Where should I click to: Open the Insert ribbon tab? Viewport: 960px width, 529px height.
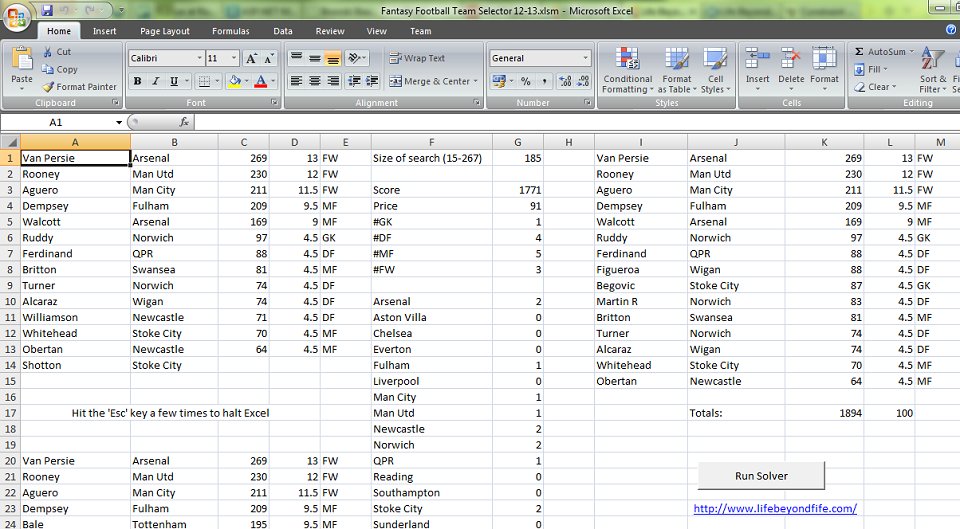tap(105, 31)
